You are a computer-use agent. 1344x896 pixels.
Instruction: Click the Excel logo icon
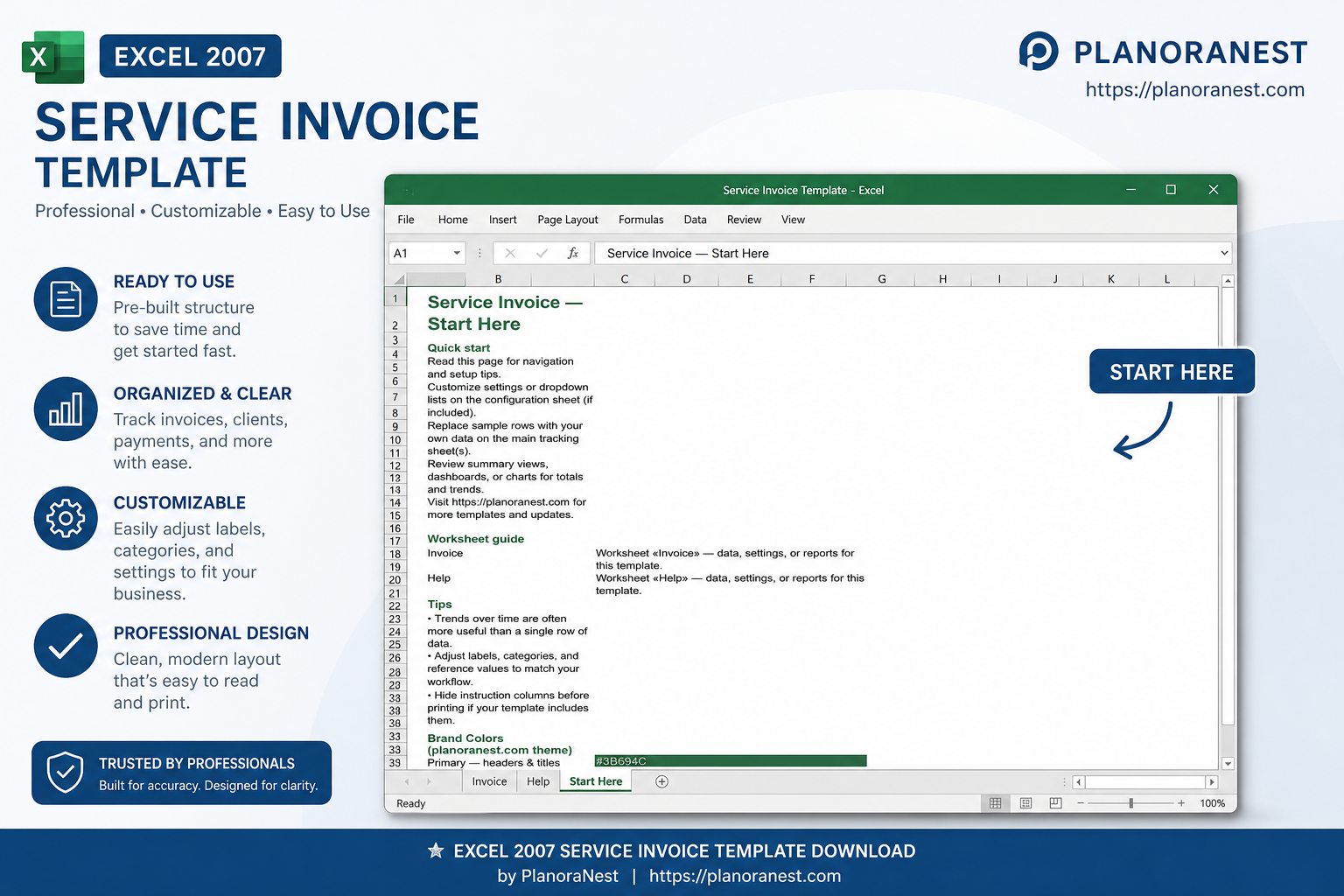click(52, 57)
